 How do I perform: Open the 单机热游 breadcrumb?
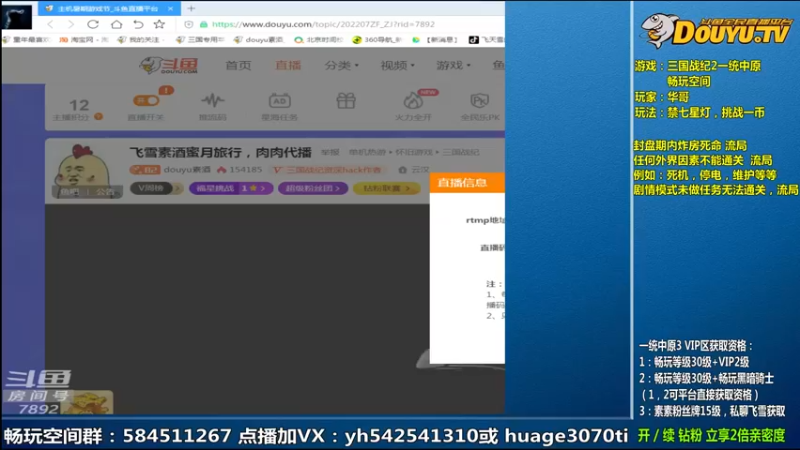367,152
